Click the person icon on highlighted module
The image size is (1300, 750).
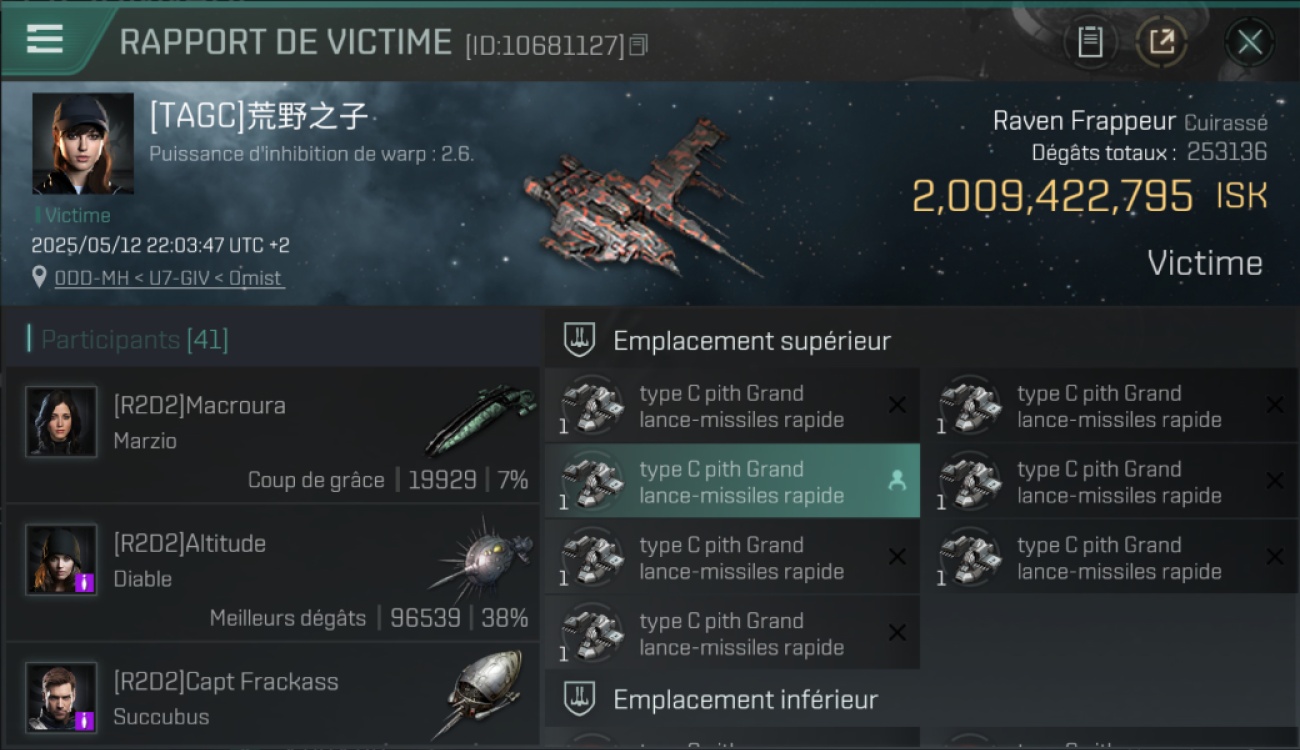tap(897, 481)
